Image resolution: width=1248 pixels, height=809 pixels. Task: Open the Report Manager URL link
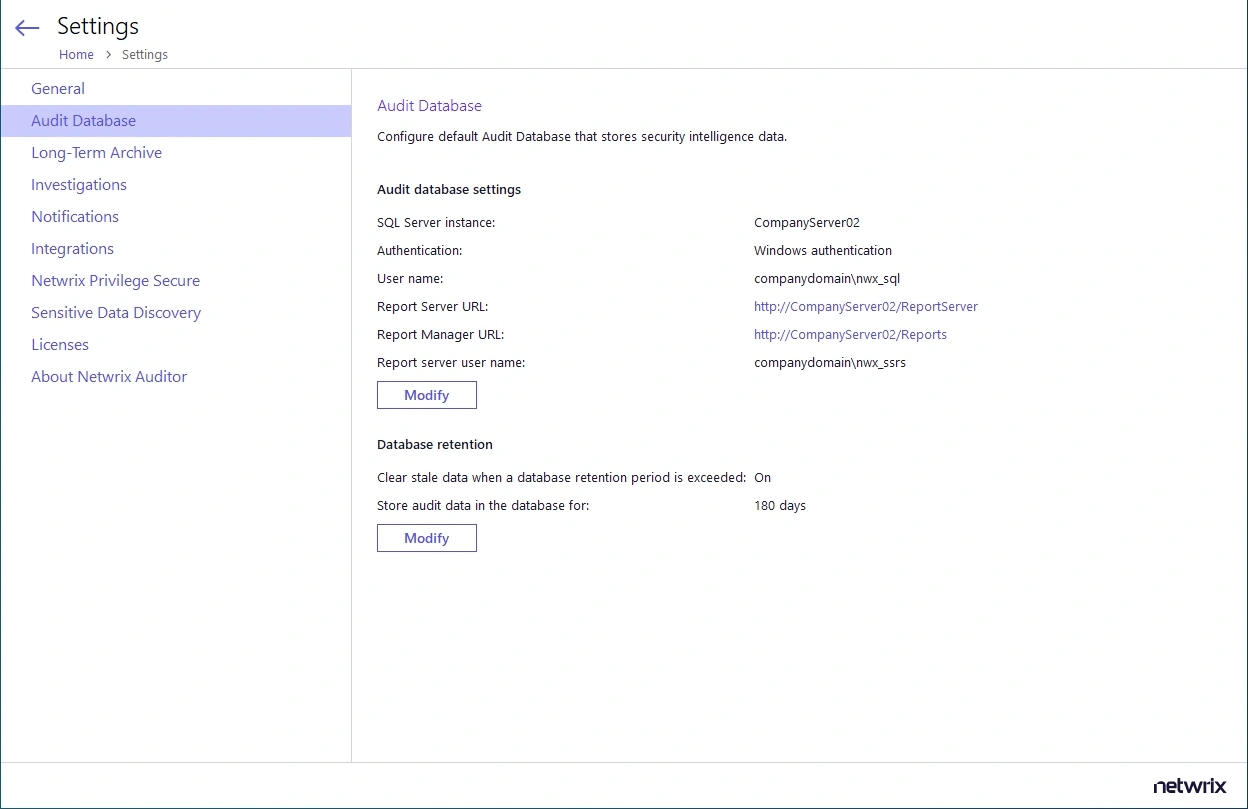coord(850,334)
